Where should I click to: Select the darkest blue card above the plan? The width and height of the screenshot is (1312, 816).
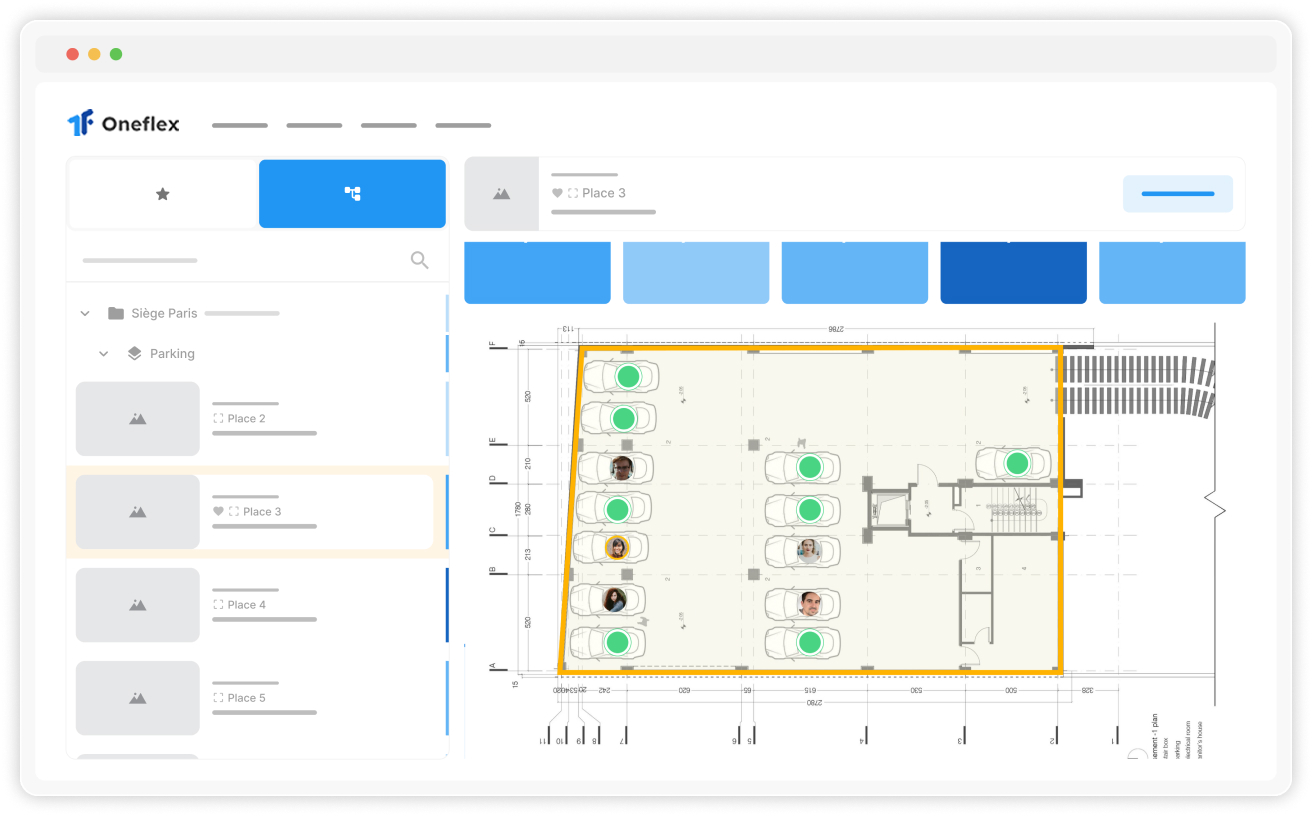1013,272
